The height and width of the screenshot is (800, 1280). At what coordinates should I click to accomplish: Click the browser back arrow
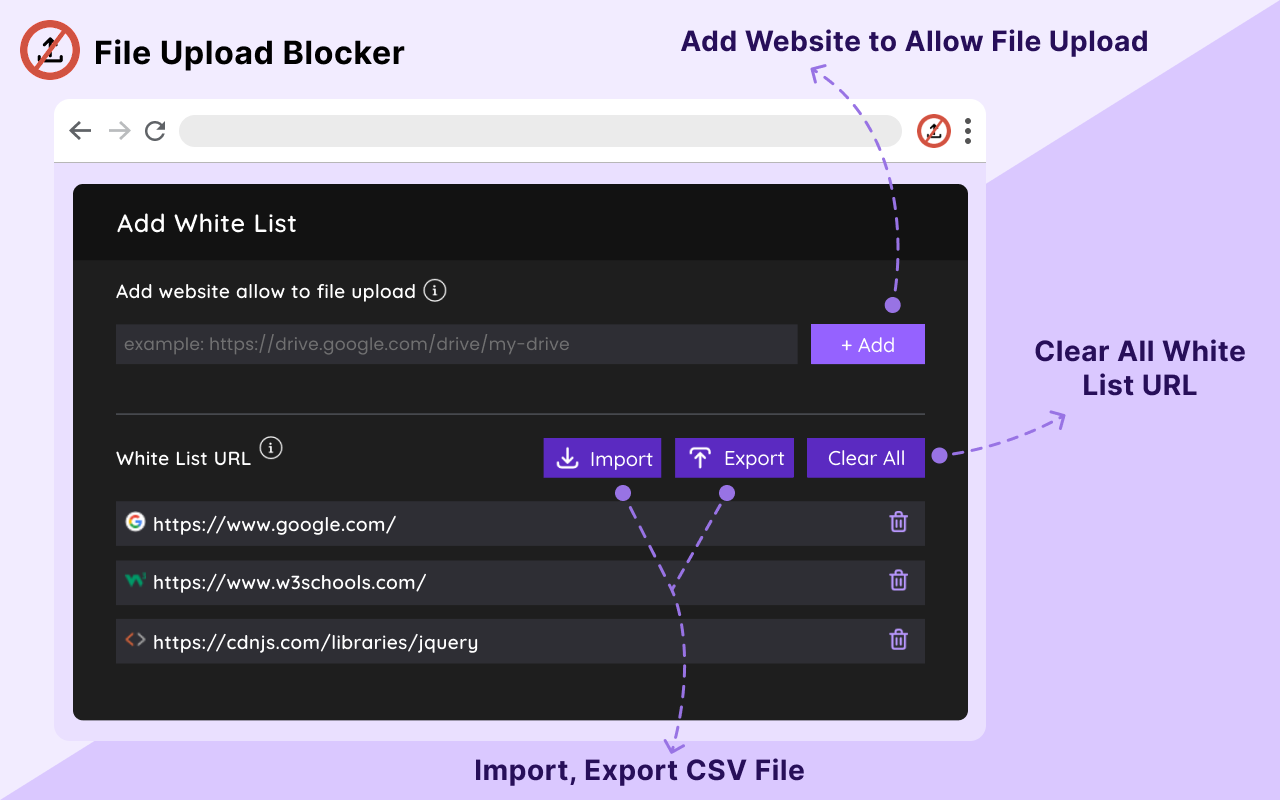click(x=81, y=131)
